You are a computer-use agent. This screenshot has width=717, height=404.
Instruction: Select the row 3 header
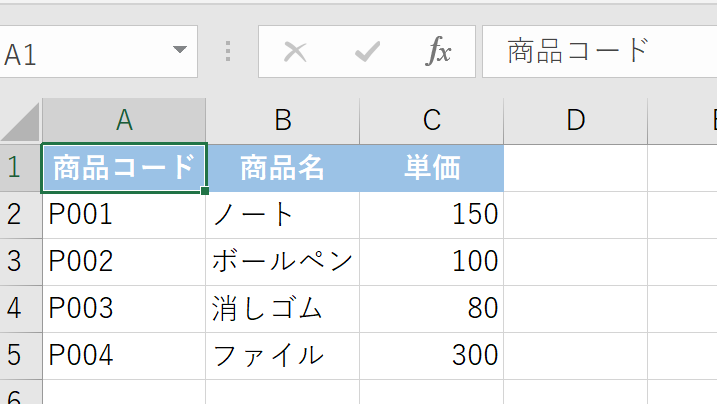(21, 262)
